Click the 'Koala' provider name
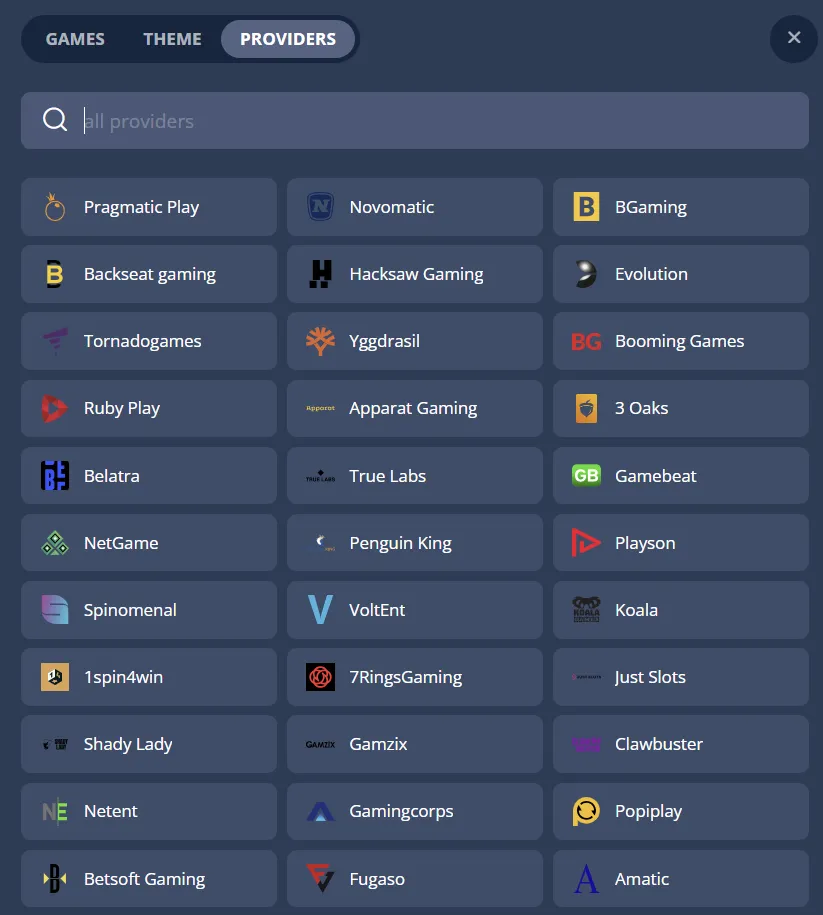Screen dimensions: 823x915 636,610
